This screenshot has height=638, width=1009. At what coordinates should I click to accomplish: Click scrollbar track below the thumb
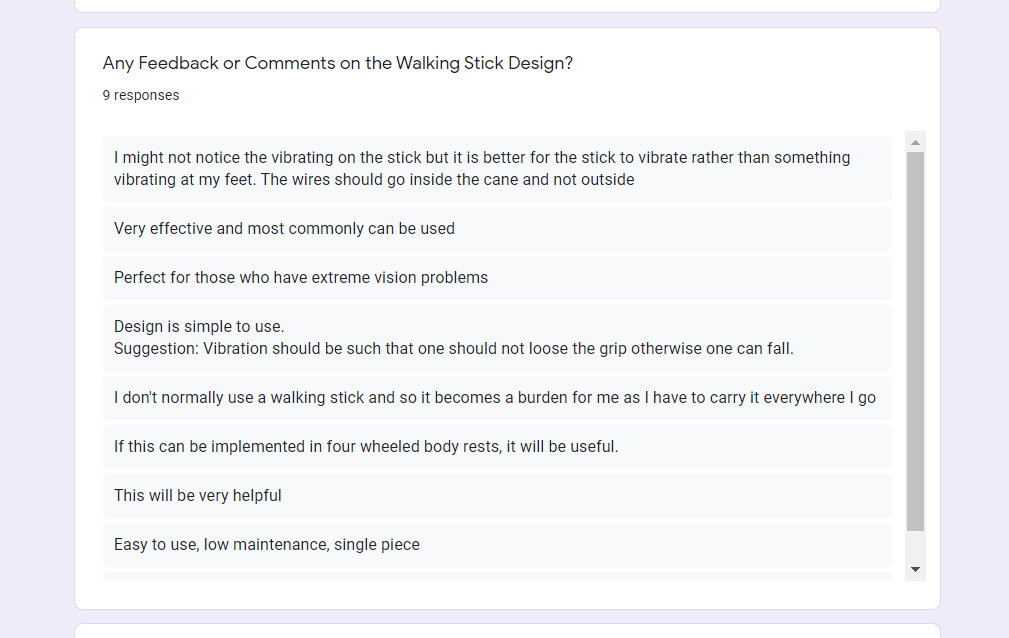(x=915, y=545)
